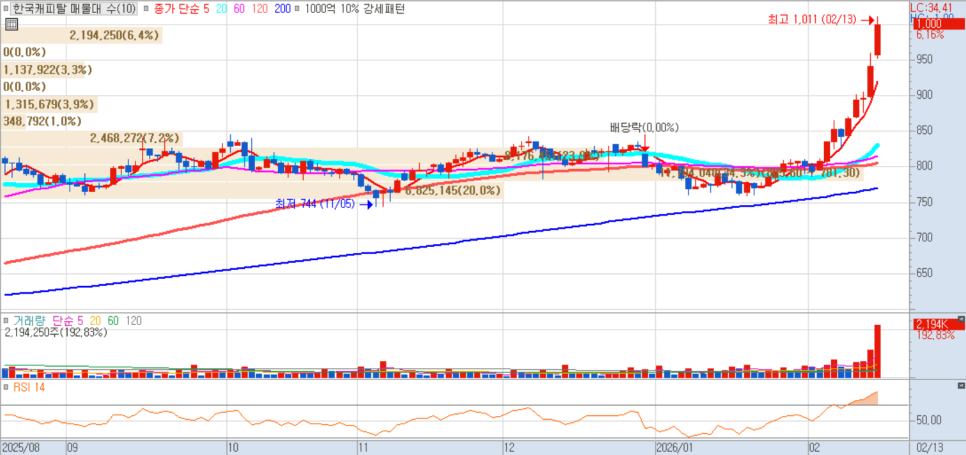966x455 pixels.
Task: Click the gray 120 volume average label
Action: [x=133, y=321]
